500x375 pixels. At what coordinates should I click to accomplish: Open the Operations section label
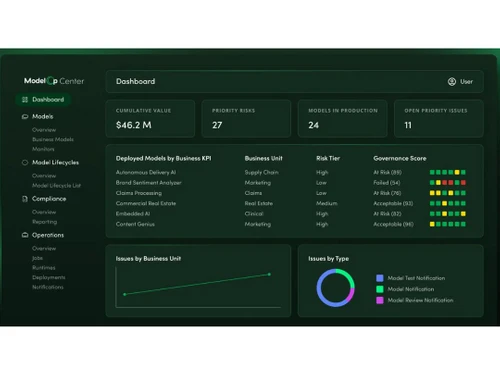click(48, 235)
